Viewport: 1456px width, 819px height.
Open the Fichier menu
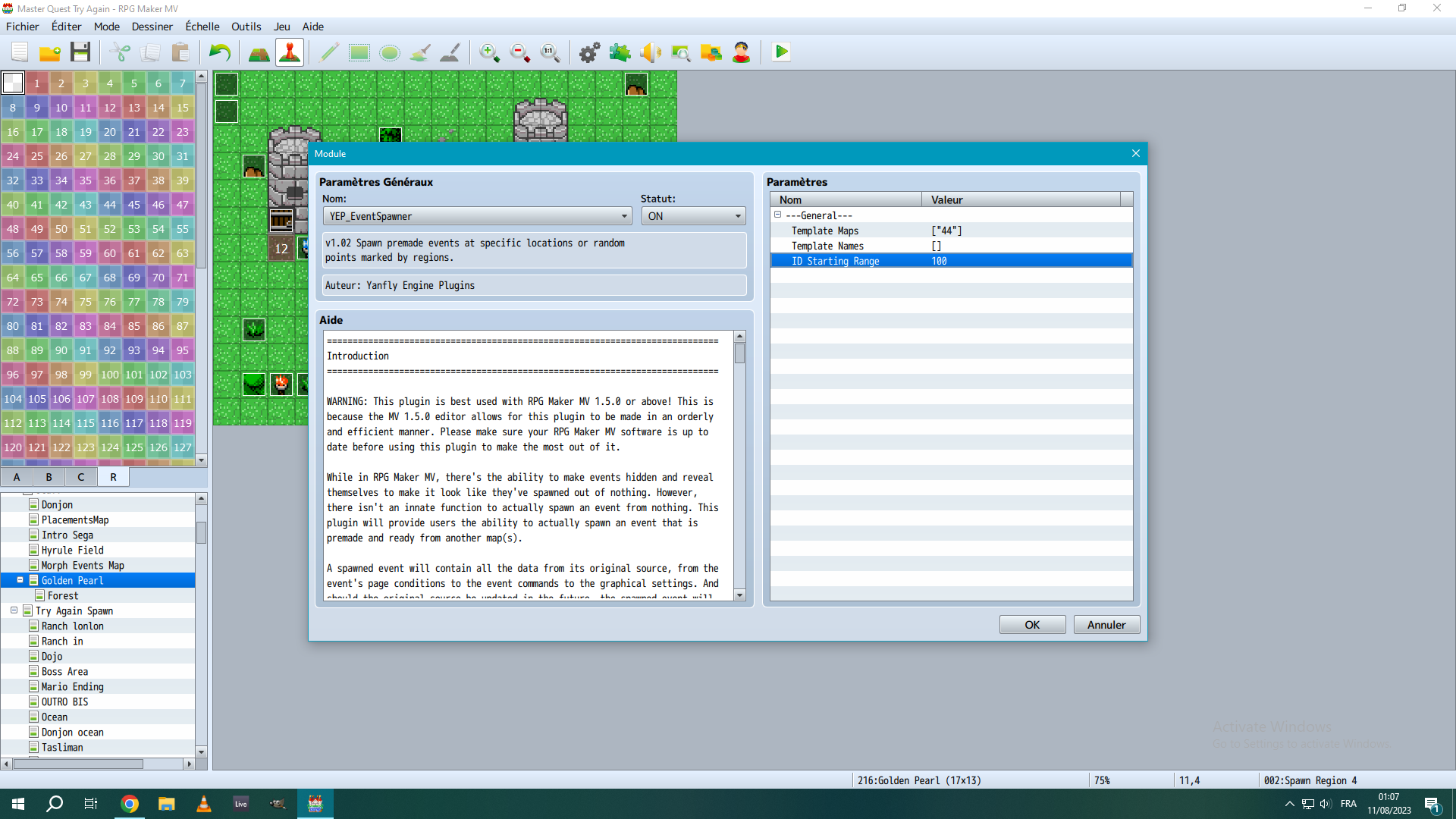coord(23,27)
